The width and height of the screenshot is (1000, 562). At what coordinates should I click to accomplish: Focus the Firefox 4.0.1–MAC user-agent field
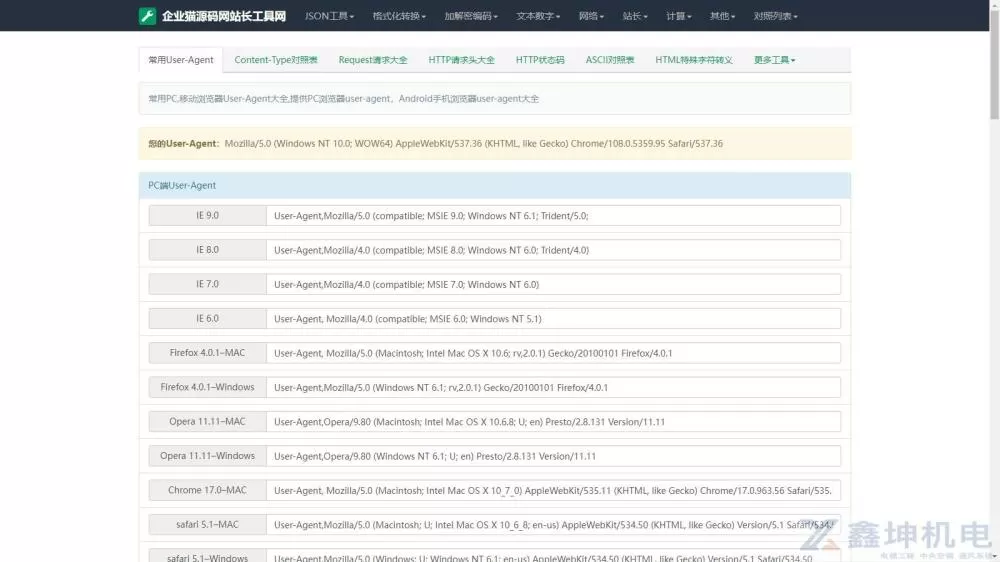pyautogui.click(x=553, y=353)
